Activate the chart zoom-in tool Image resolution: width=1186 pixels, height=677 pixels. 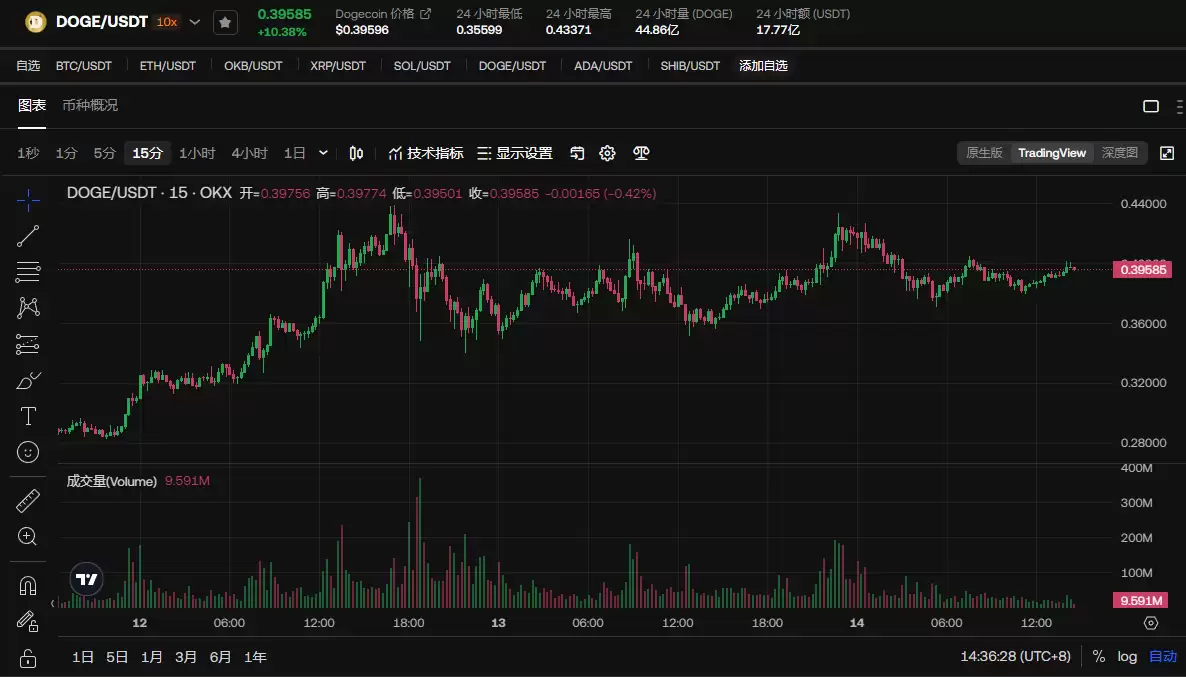tap(27, 537)
